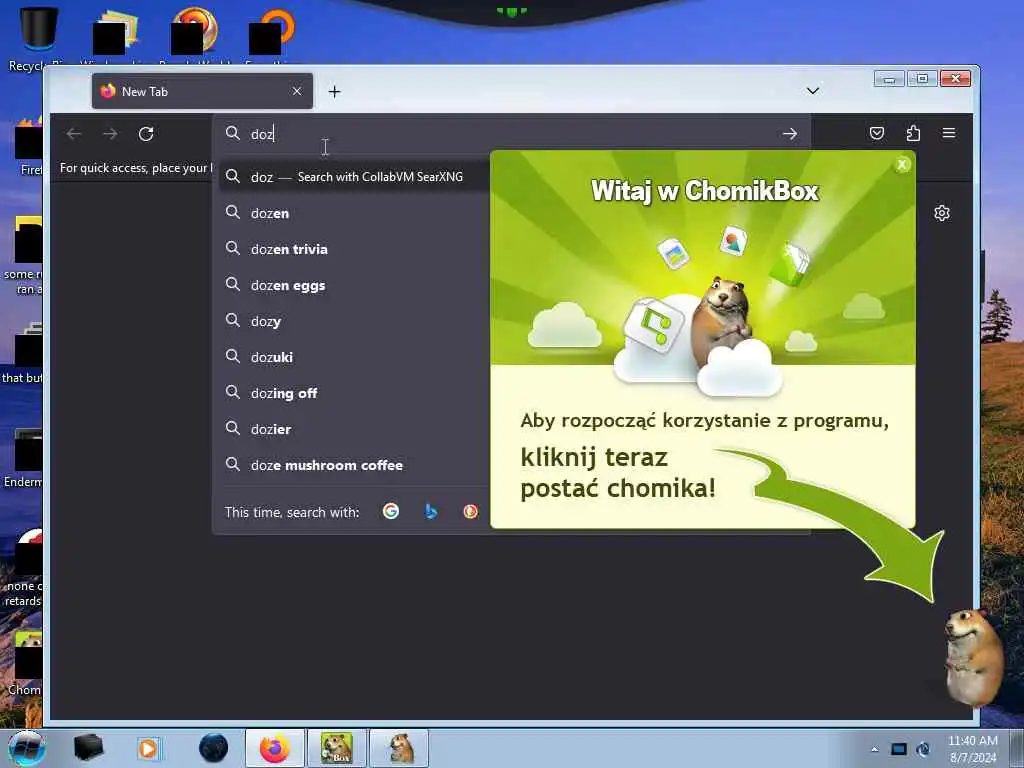
Task: Click the ChomikBox hamster character on the desktop
Action: tap(974, 658)
